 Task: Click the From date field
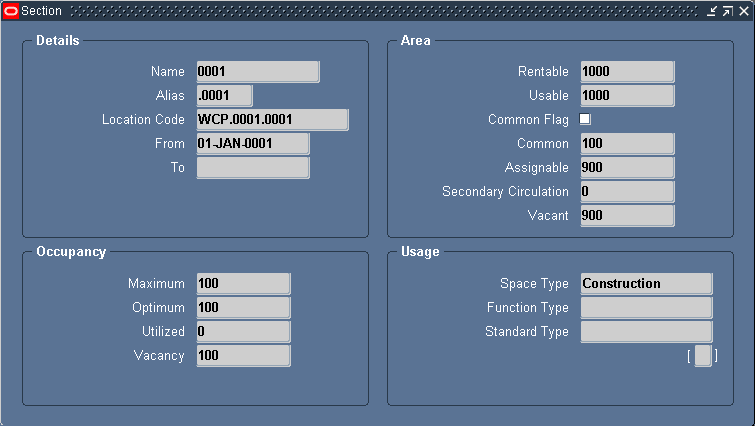[253, 144]
